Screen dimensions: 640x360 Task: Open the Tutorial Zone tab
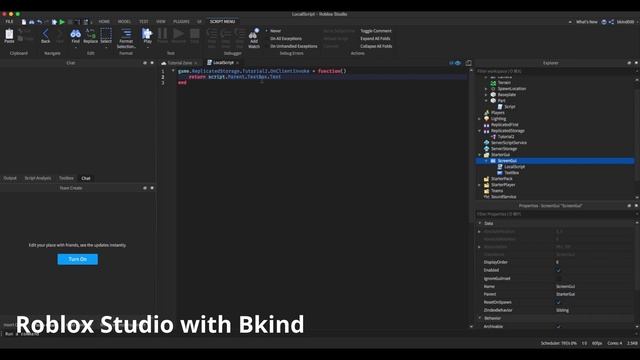[x=180, y=63]
